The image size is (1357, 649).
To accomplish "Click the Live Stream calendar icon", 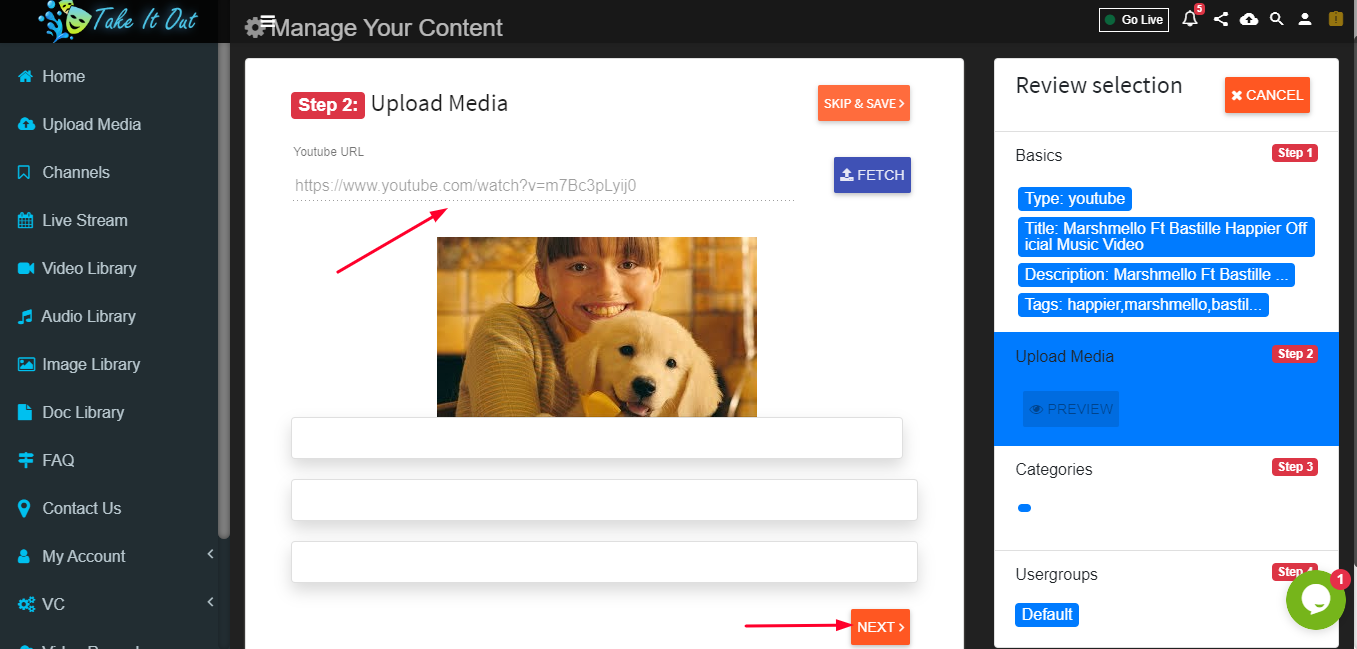I will tap(26, 220).
